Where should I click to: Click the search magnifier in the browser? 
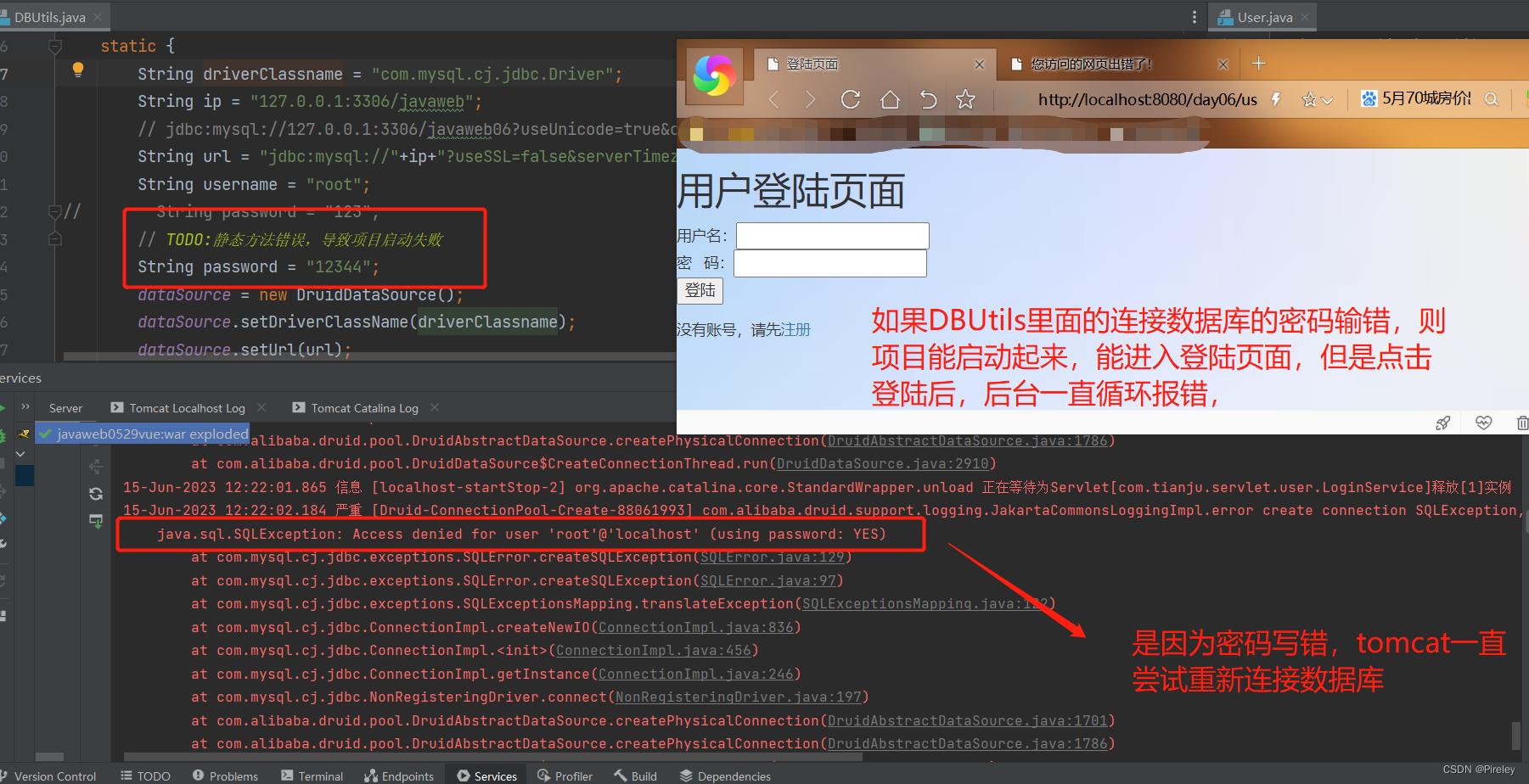coord(1491,99)
